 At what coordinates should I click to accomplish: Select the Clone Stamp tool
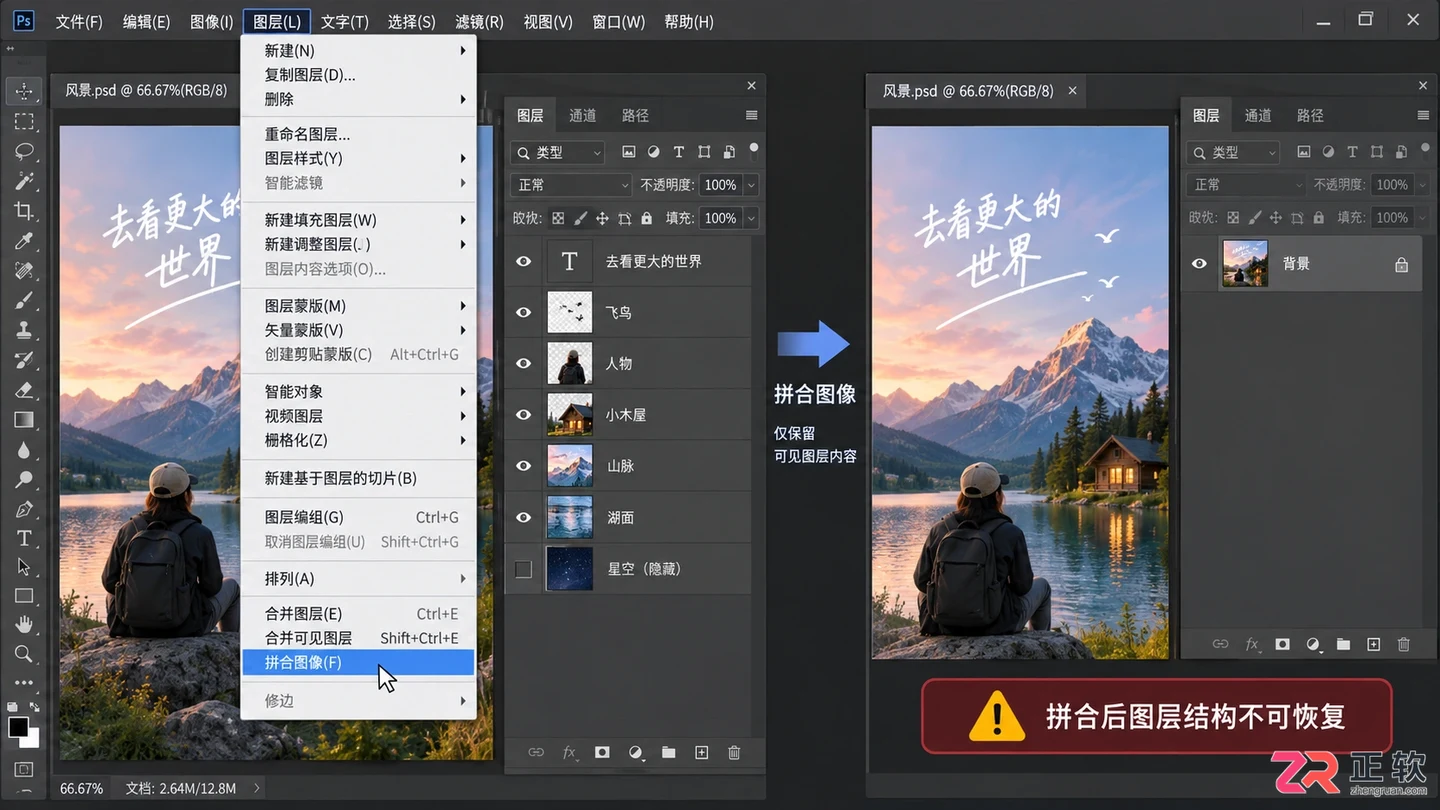[x=24, y=330]
